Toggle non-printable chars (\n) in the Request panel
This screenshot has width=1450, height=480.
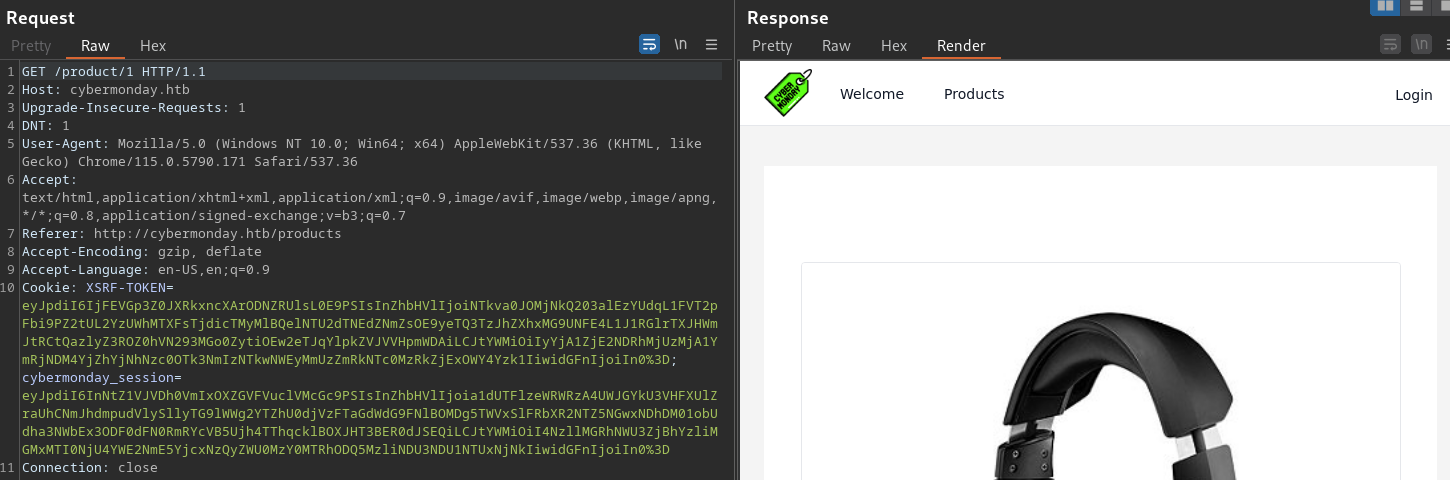(x=681, y=44)
